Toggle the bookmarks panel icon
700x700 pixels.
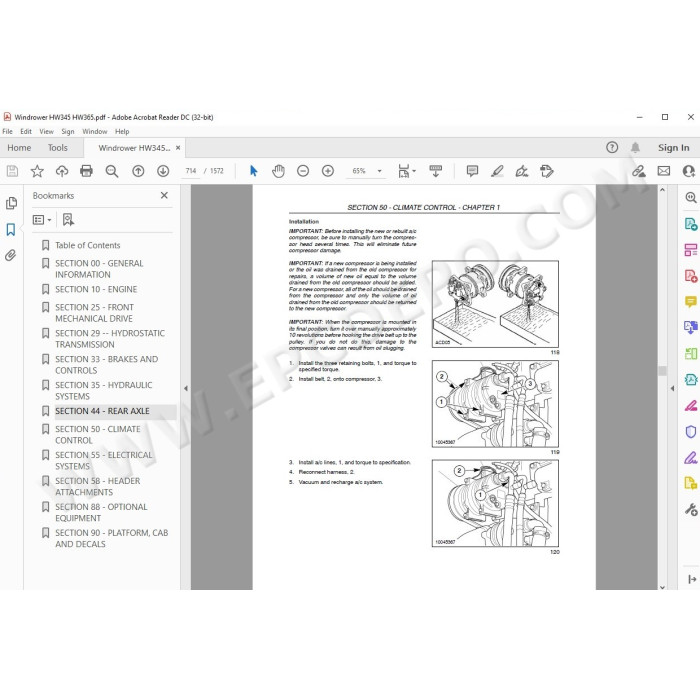pos(11,229)
